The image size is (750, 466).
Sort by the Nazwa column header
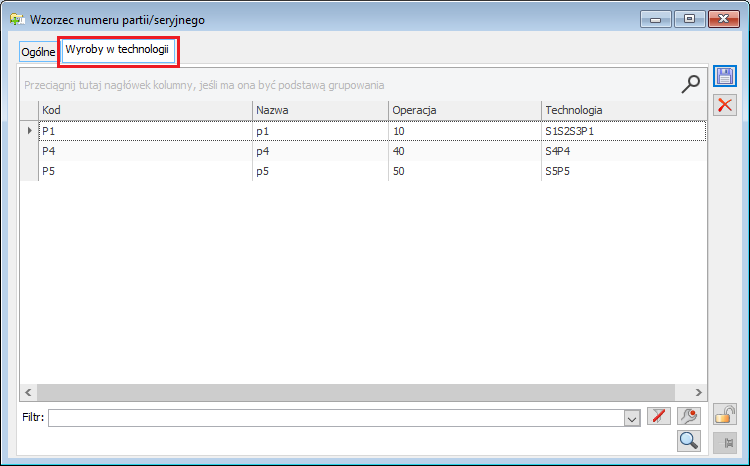coord(320,110)
